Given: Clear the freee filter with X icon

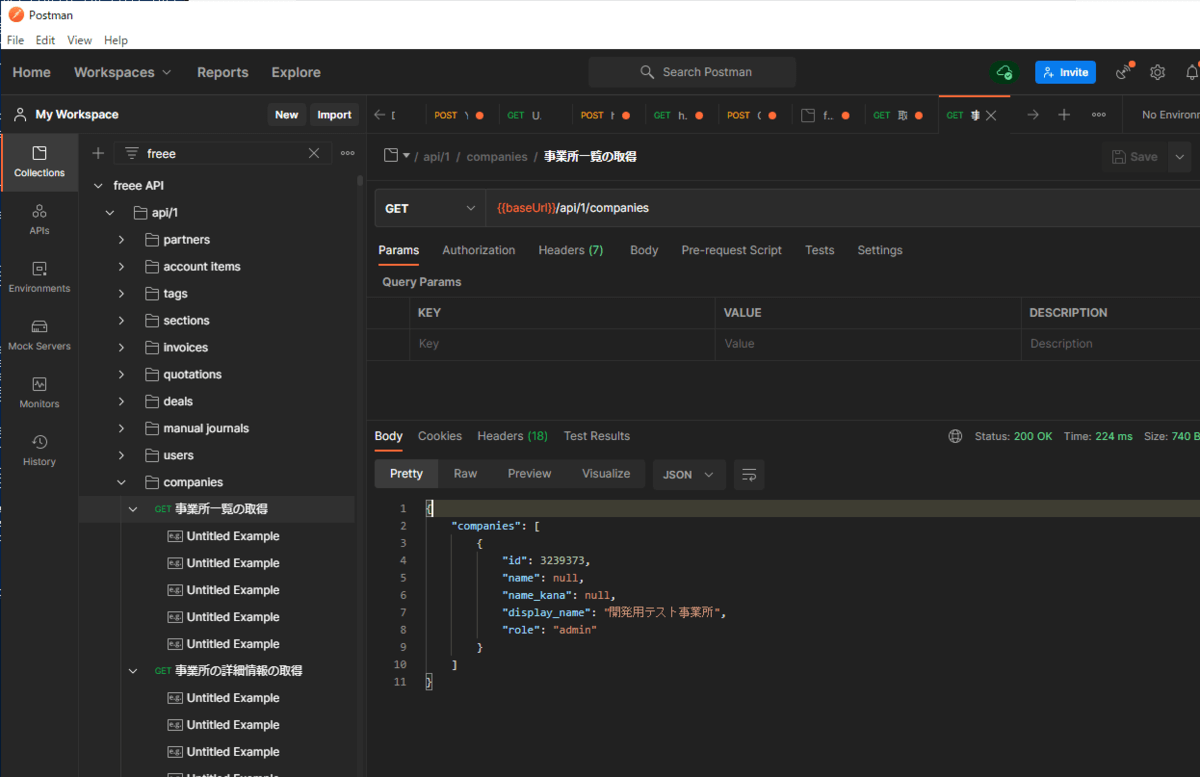Looking at the screenshot, I should tap(314, 153).
